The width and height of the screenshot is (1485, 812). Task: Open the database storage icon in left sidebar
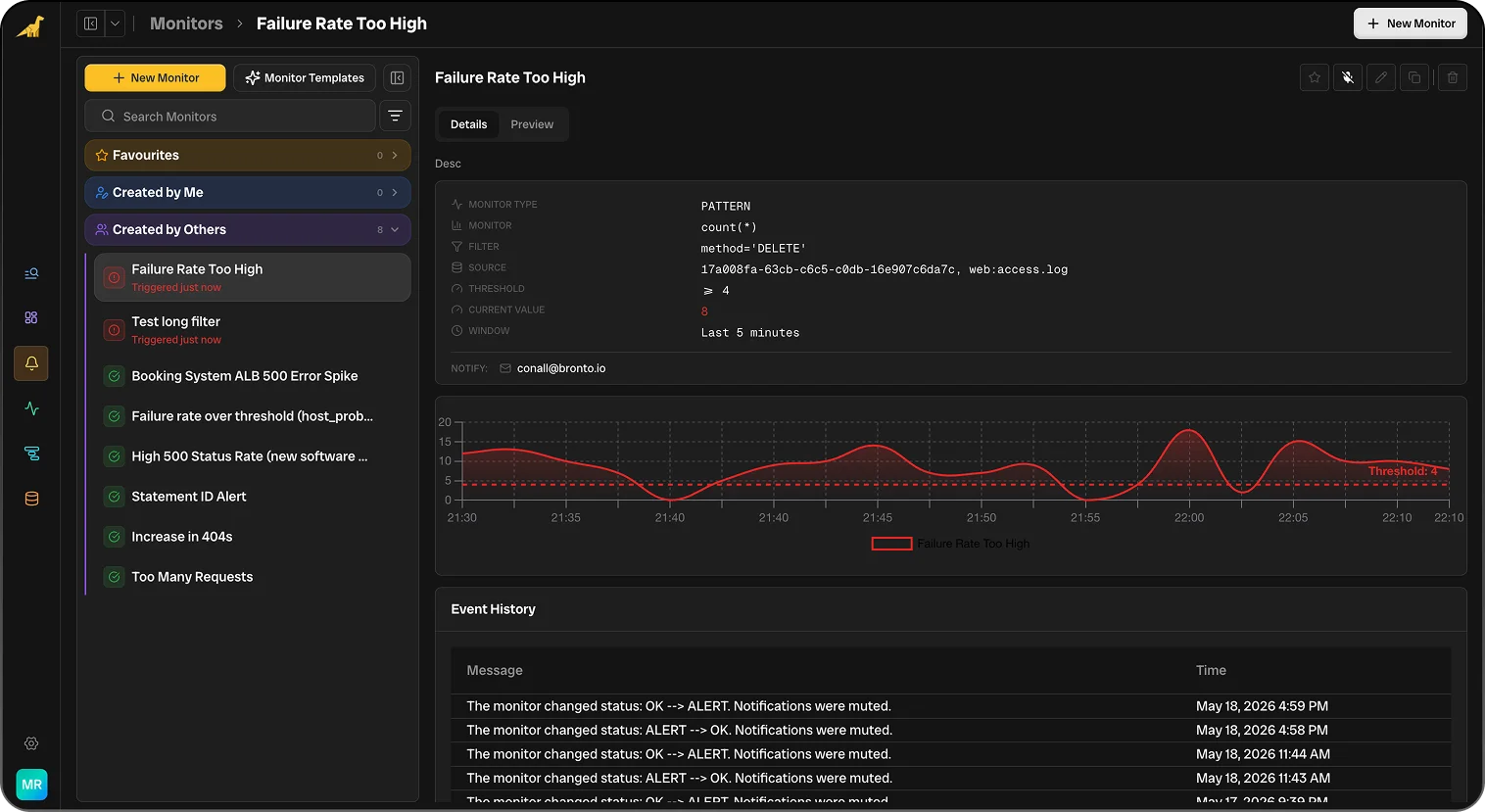[31, 499]
